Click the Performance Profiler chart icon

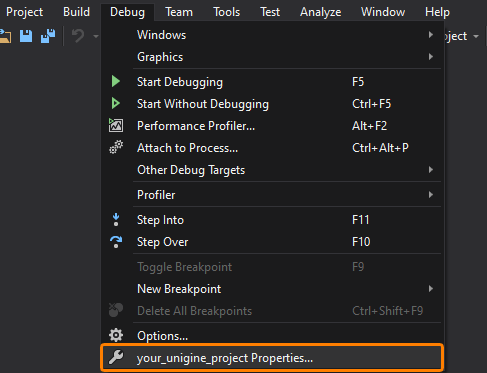click(116, 125)
